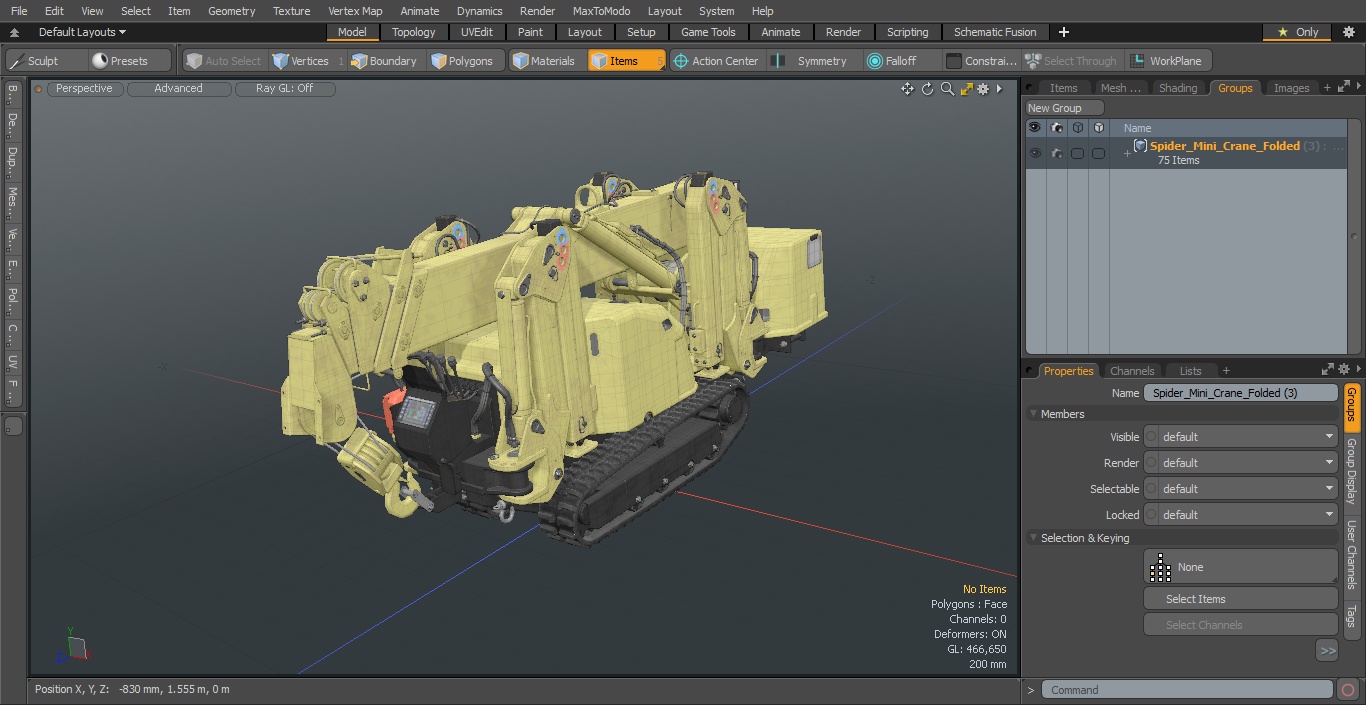Image resolution: width=1366 pixels, height=705 pixels.
Task: Click the viewport zoom magnifier icon
Action: pyautogui.click(x=947, y=89)
